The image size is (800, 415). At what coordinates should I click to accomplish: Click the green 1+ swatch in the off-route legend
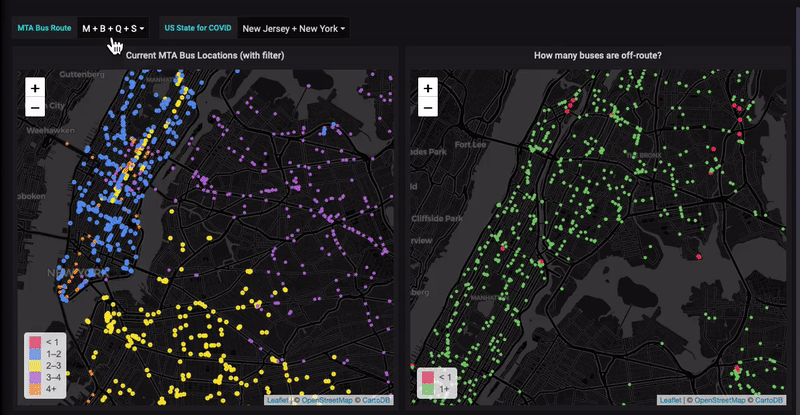(425, 389)
